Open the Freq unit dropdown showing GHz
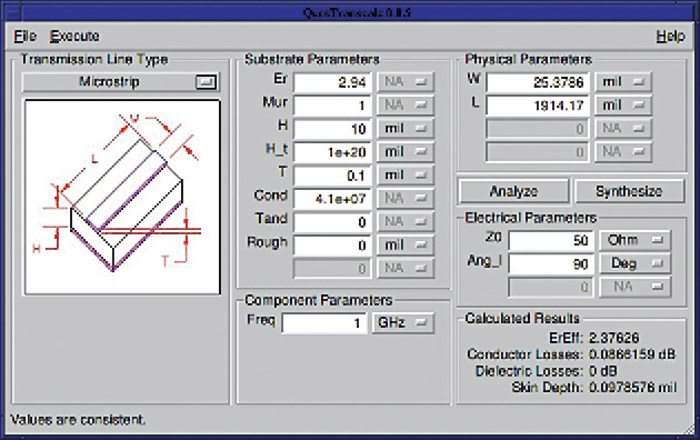 tap(405, 323)
